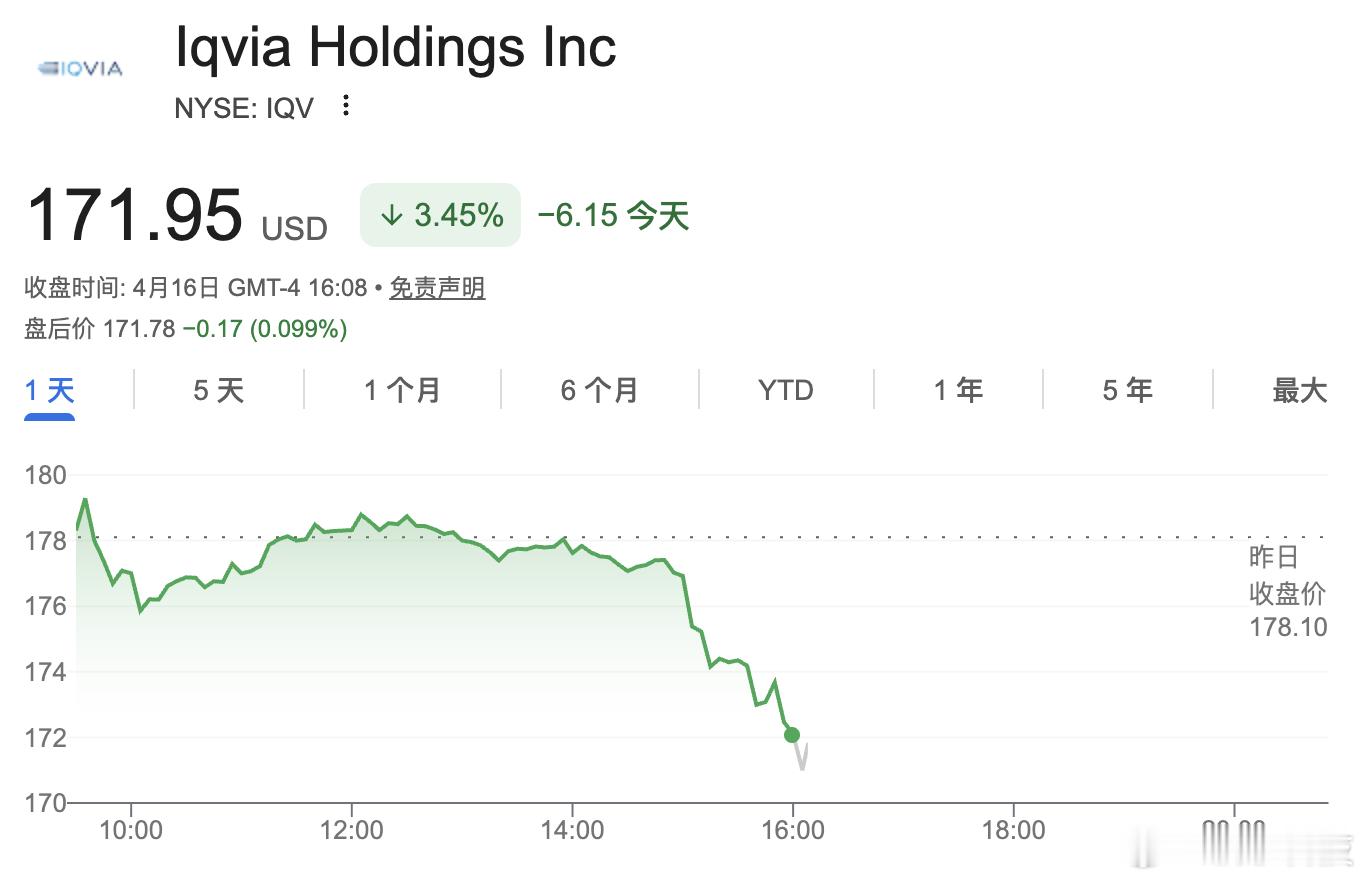This screenshot has width=1366, height=882.
Task: Show the 1 个月 price chart
Action: click(x=402, y=390)
